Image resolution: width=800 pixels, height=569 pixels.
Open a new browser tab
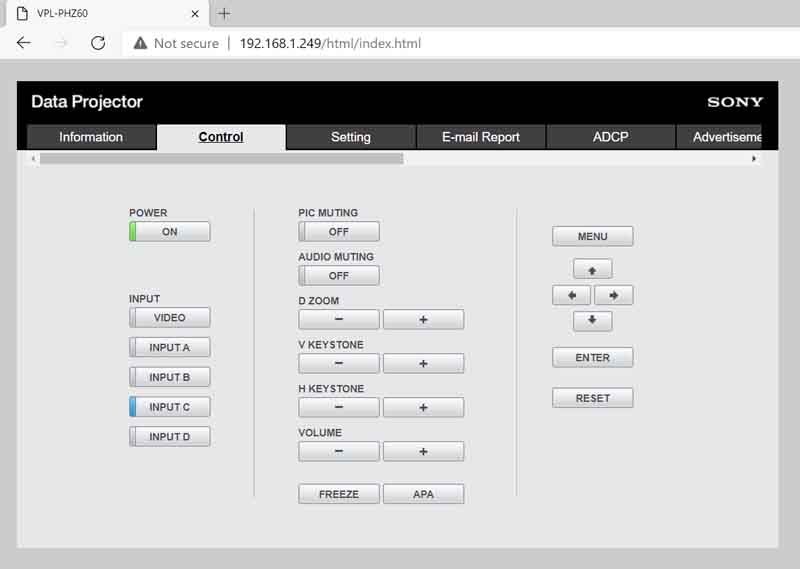(224, 14)
